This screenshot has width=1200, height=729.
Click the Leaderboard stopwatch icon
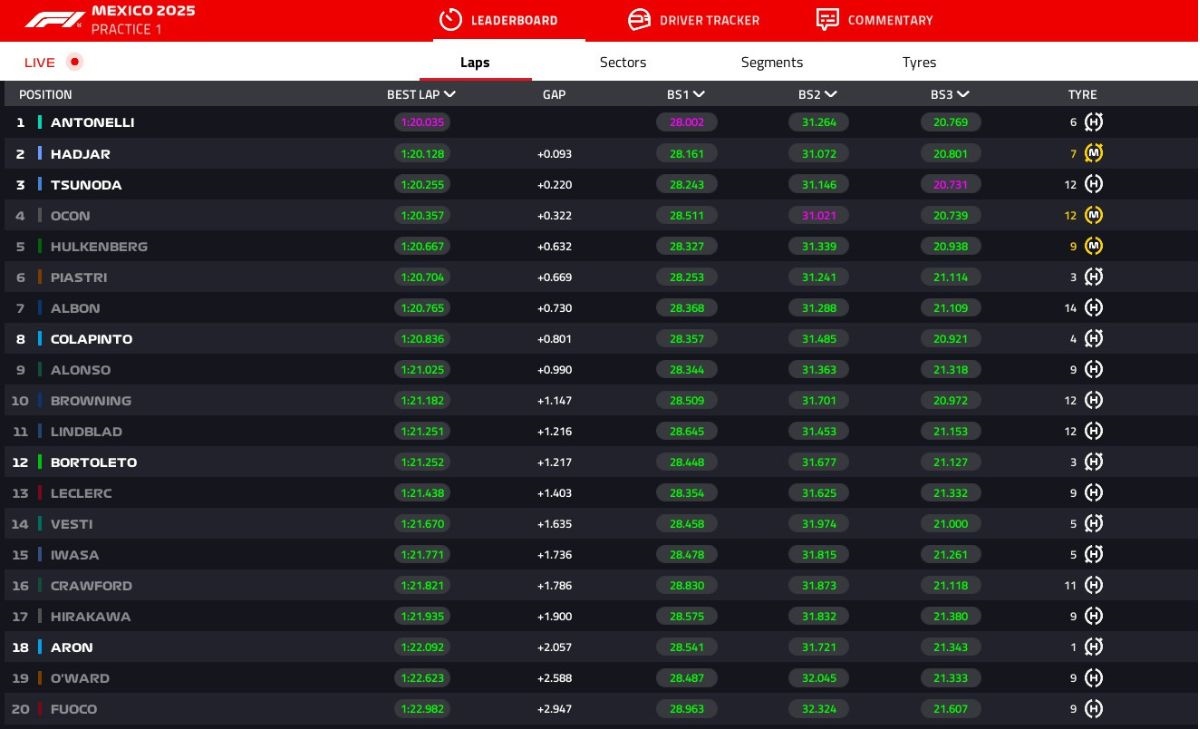pyautogui.click(x=451, y=20)
